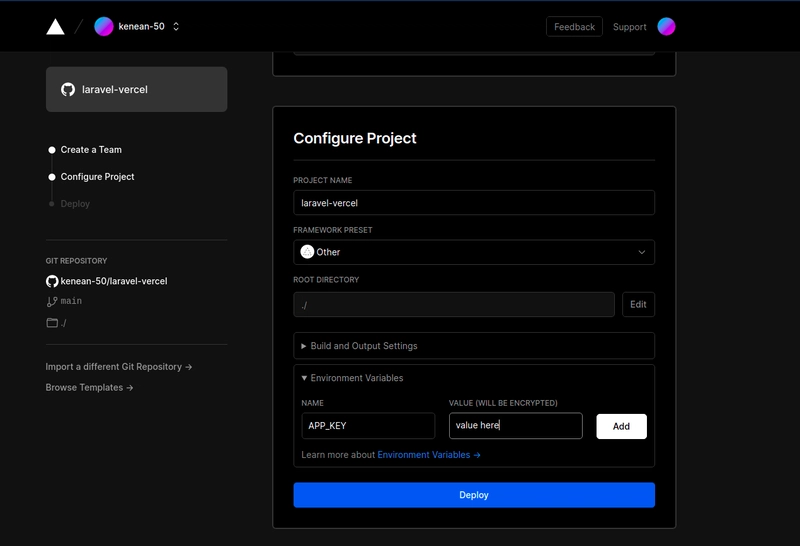Image resolution: width=800 pixels, height=546 pixels.
Task: Open the Support link
Action: pyautogui.click(x=629, y=27)
